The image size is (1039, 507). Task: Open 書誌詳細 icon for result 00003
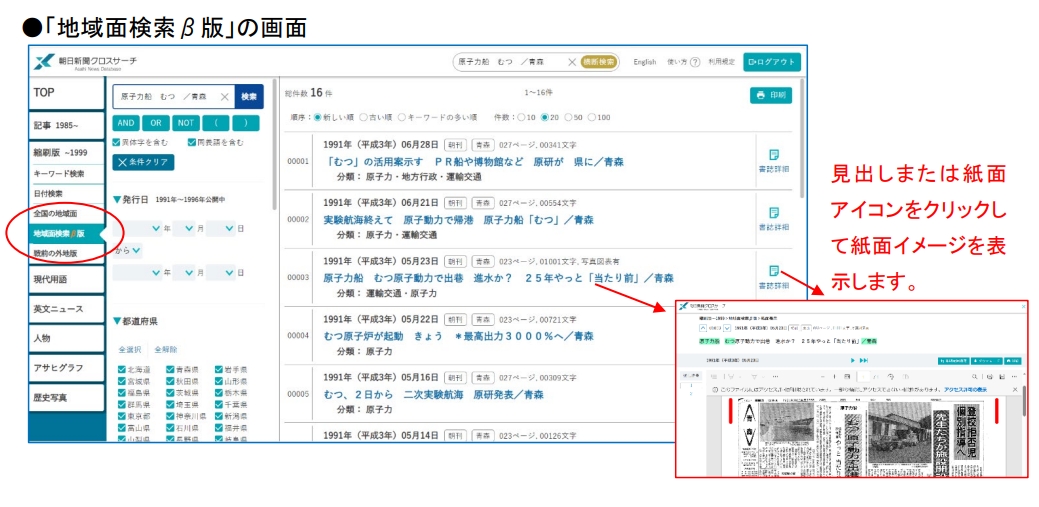pyautogui.click(x=773, y=271)
